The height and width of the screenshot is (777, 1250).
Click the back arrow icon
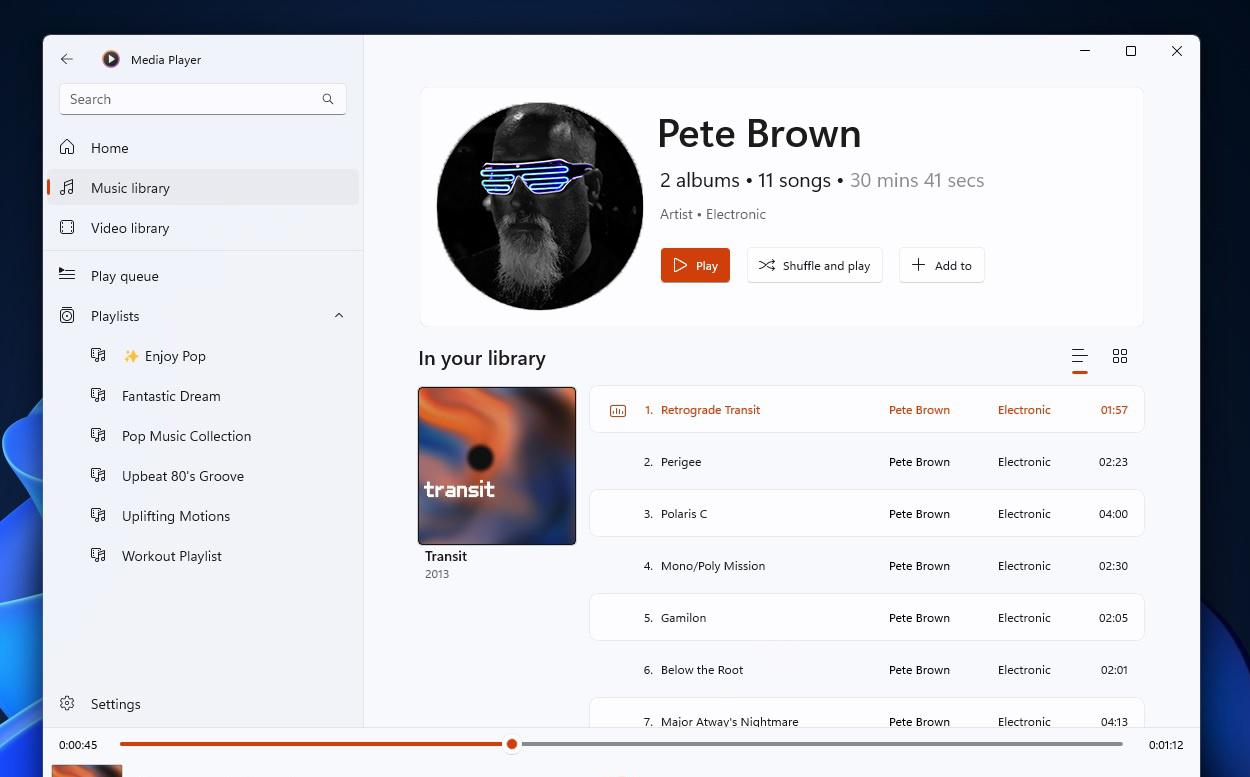point(67,59)
